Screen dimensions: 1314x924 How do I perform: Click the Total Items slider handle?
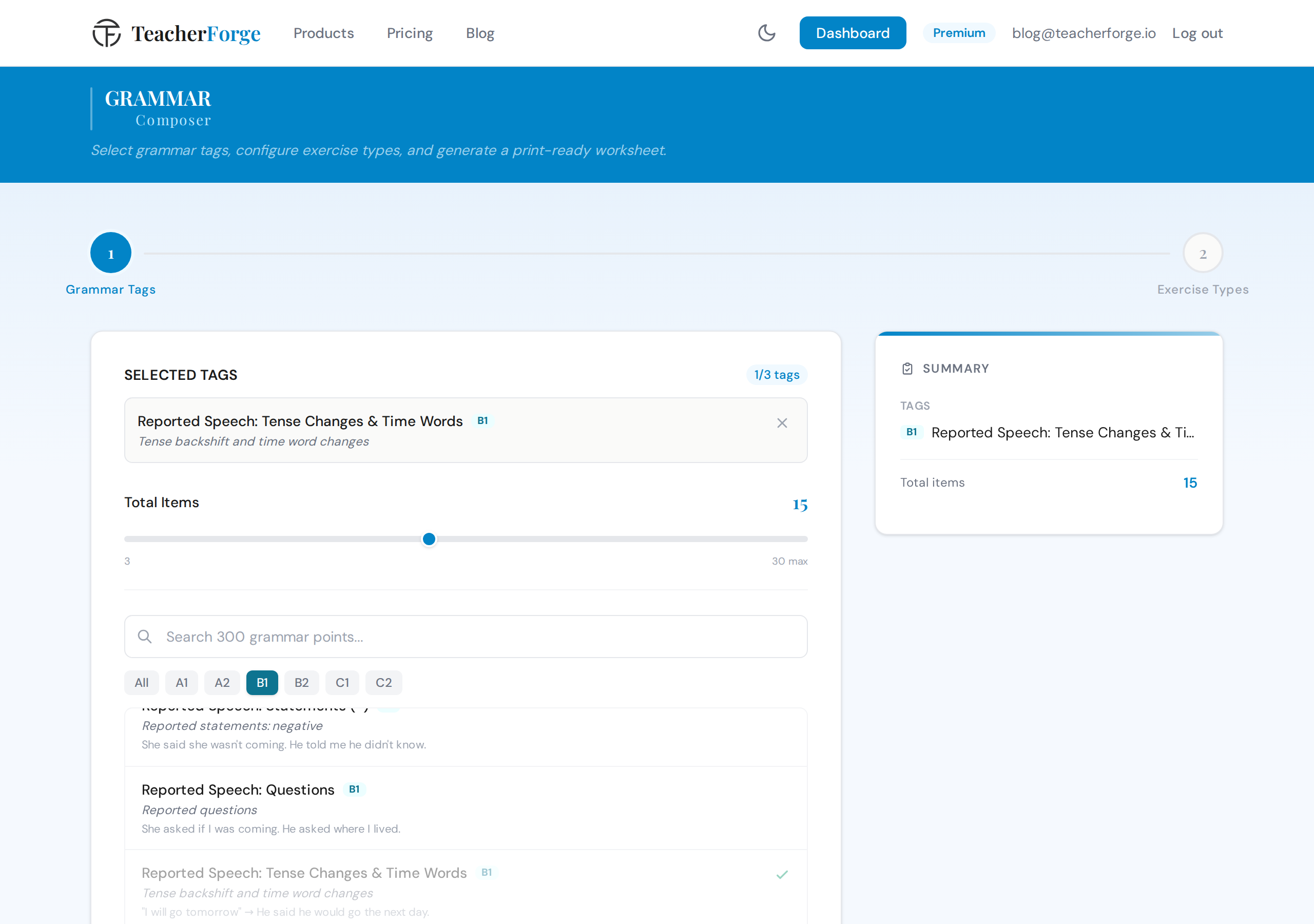tap(429, 540)
